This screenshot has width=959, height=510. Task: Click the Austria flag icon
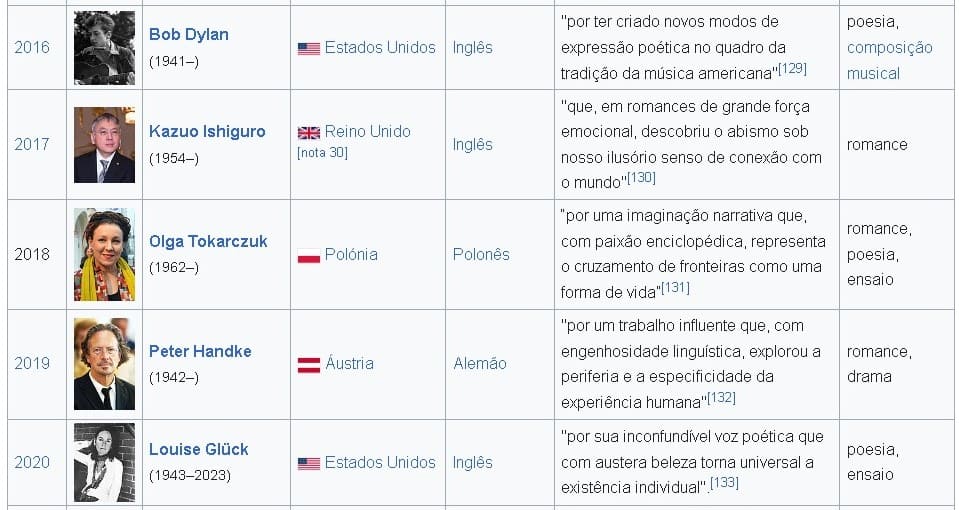(x=308, y=364)
